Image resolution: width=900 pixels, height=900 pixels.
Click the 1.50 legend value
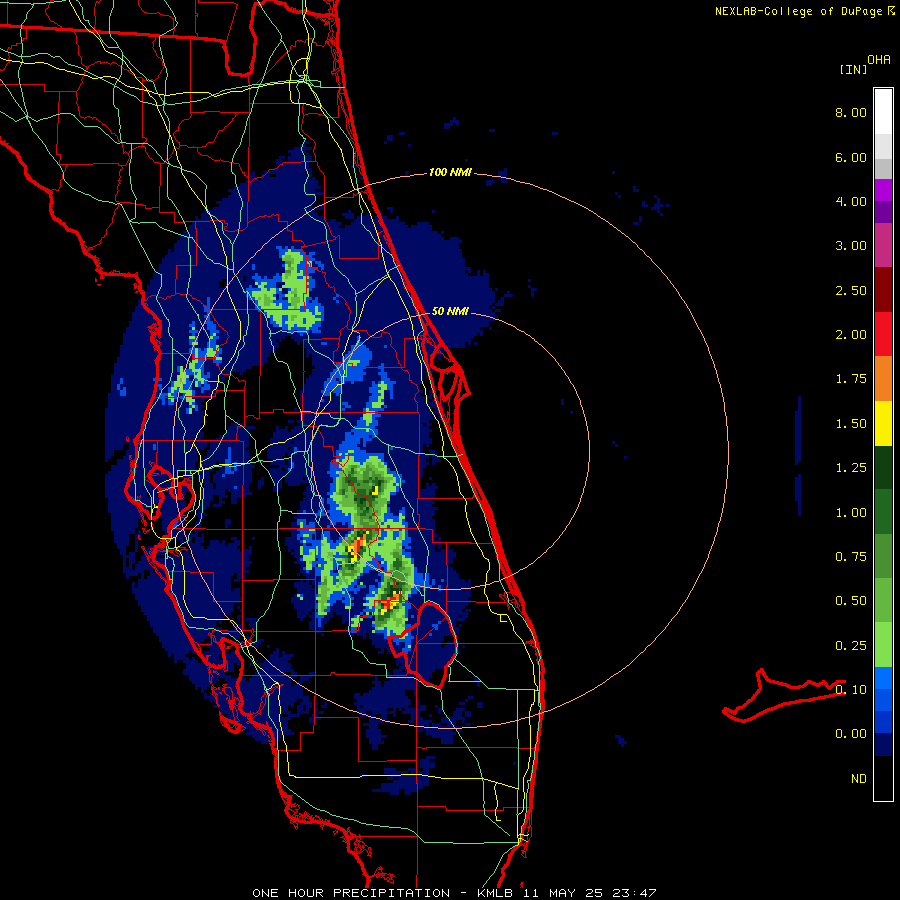tap(851, 424)
